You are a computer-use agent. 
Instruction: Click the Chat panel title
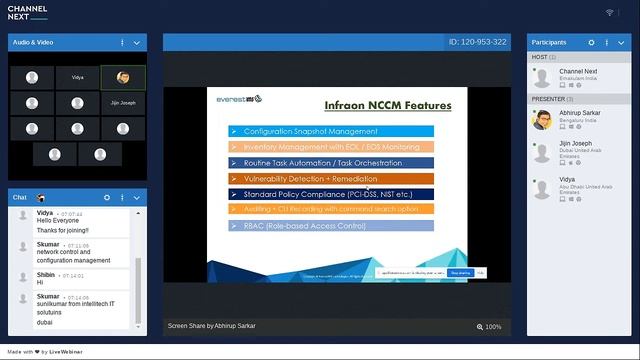20,198
